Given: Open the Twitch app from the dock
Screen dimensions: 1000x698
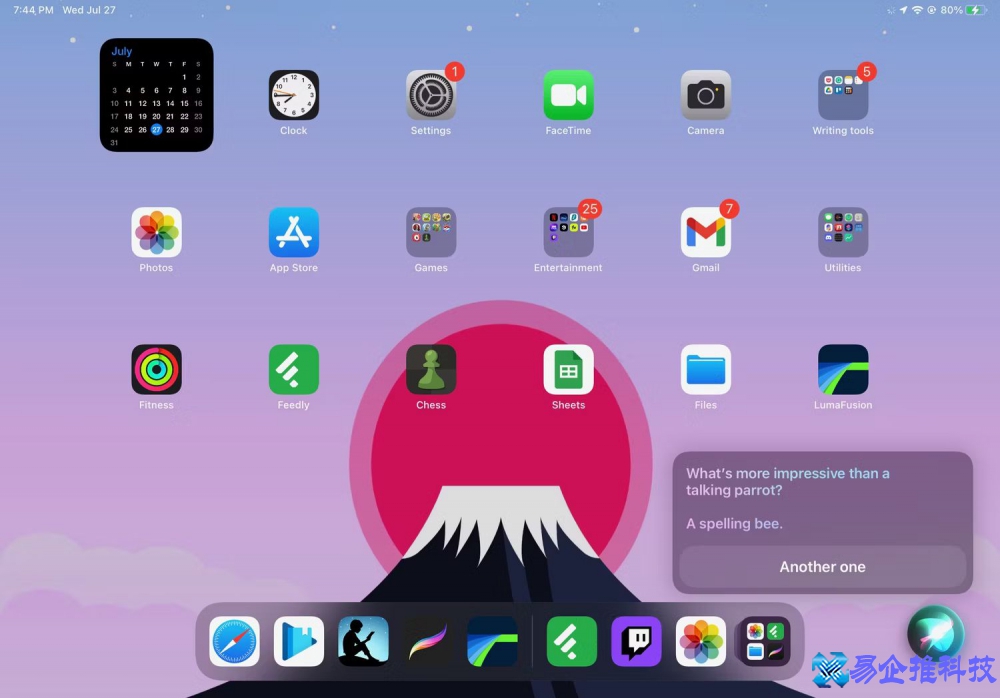Looking at the screenshot, I should (x=635, y=641).
